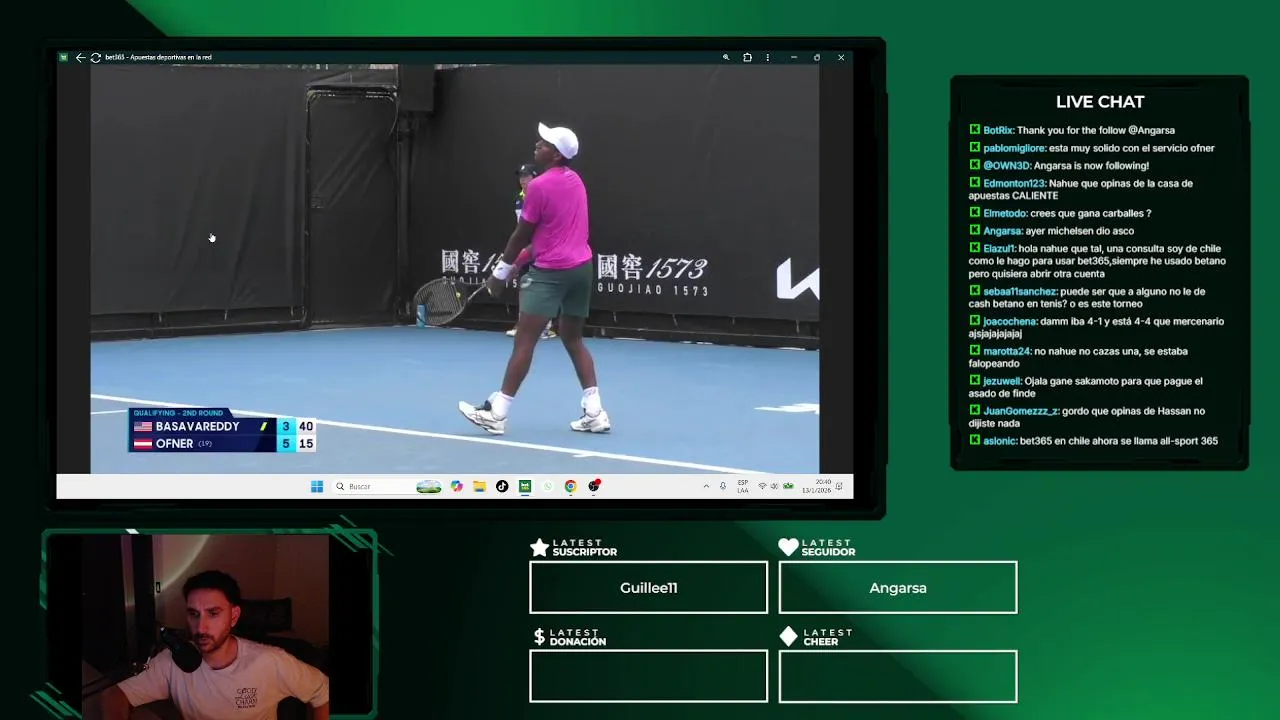Screen dimensions: 1280x720
Task: Reload the bet365 page with the refresh icon
Action: point(96,57)
